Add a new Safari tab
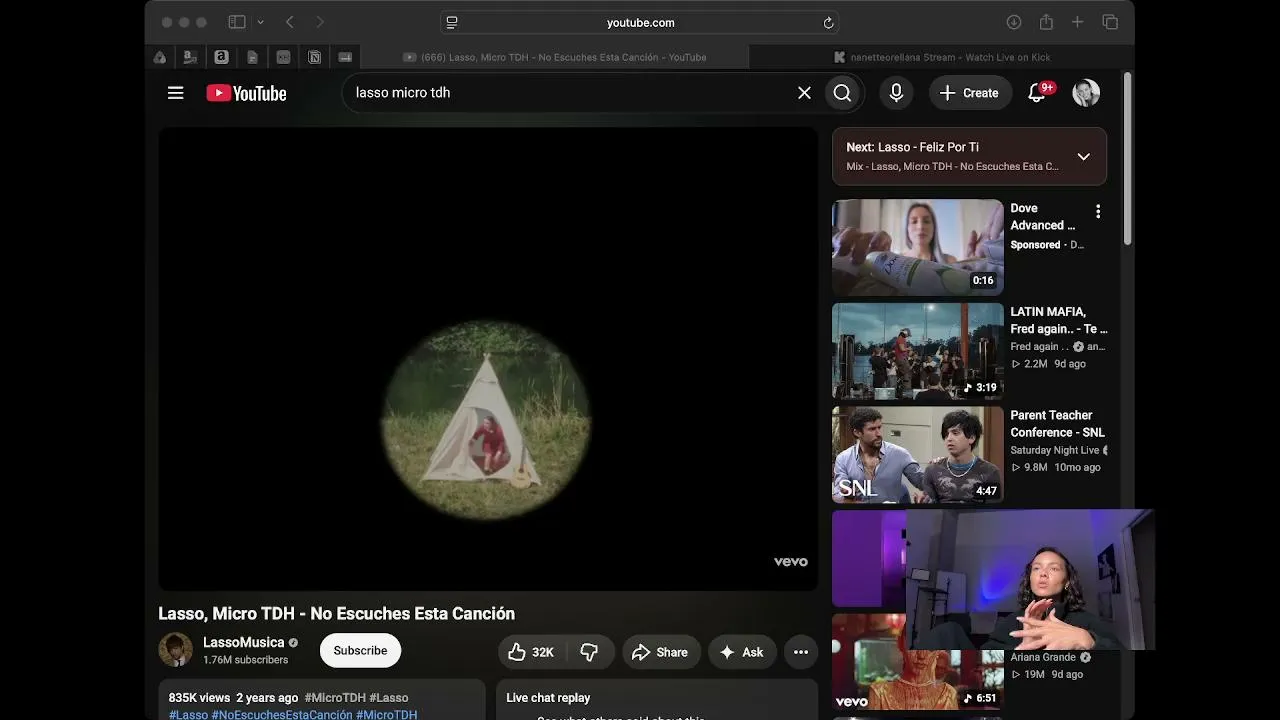This screenshot has height=720, width=1280. [x=1077, y=22]
